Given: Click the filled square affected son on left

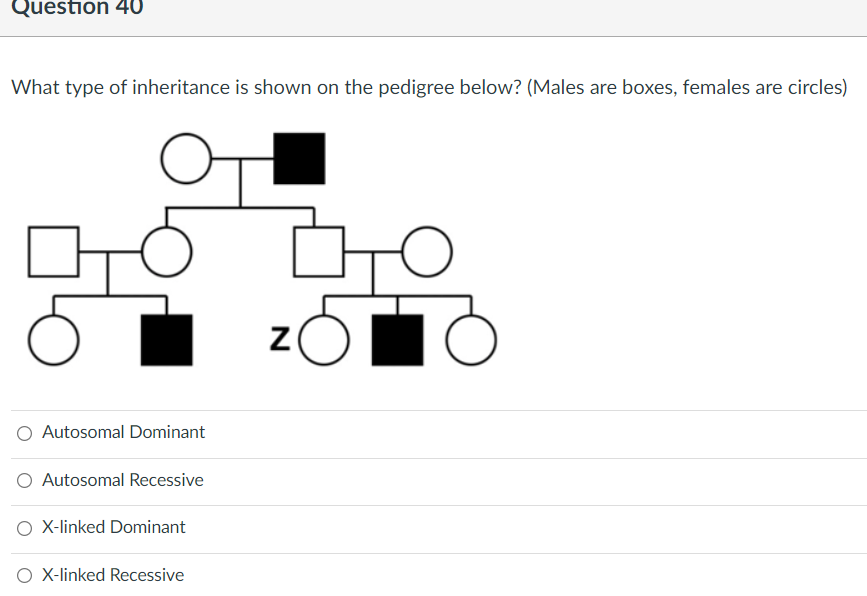Looking at the screenshot, I should tap(166, 340).
